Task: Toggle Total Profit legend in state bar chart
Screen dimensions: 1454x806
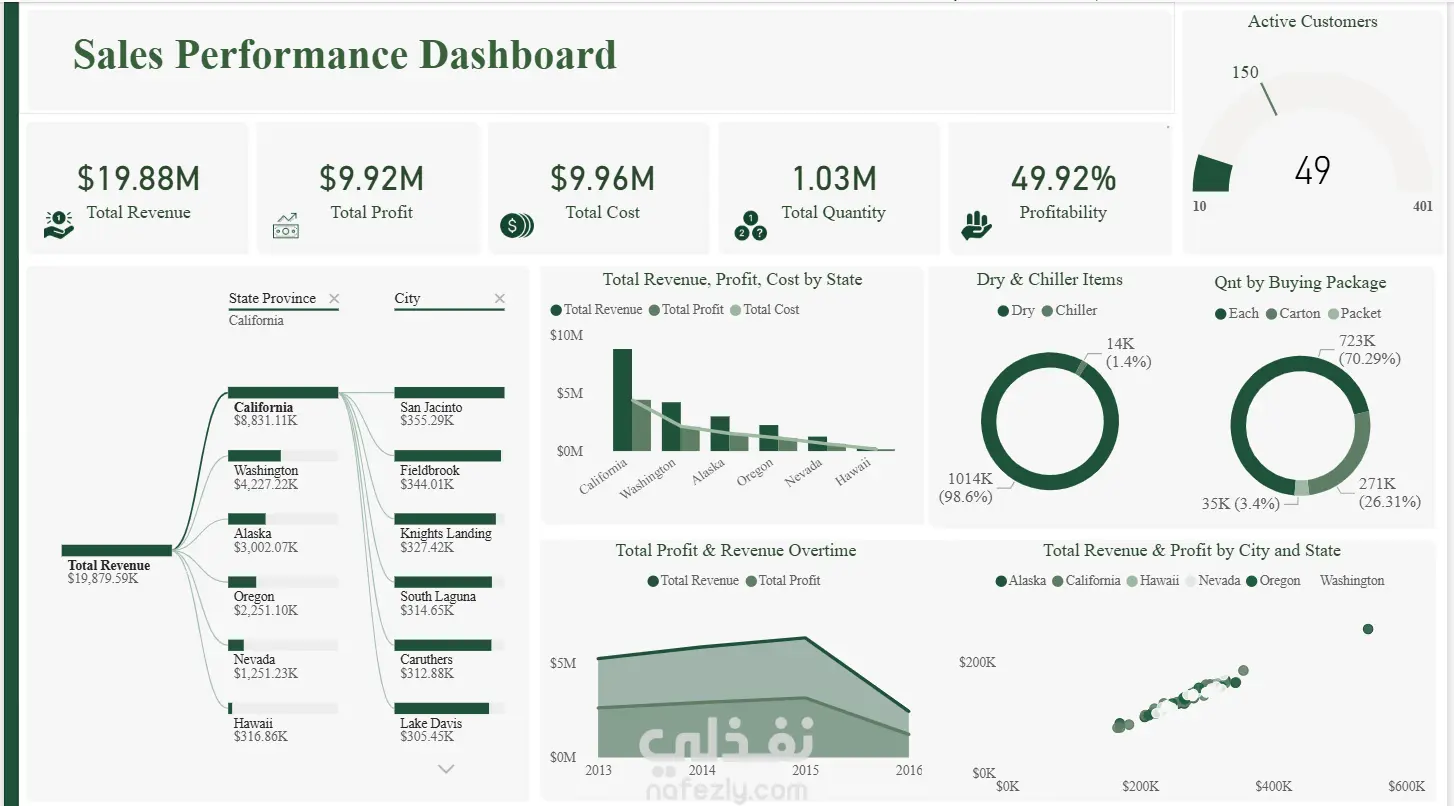Action: [x=686, y=310]
